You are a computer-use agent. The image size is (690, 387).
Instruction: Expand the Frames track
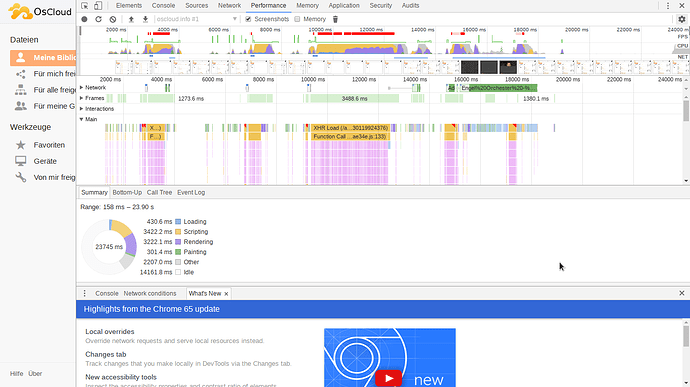tap(81, 98)
